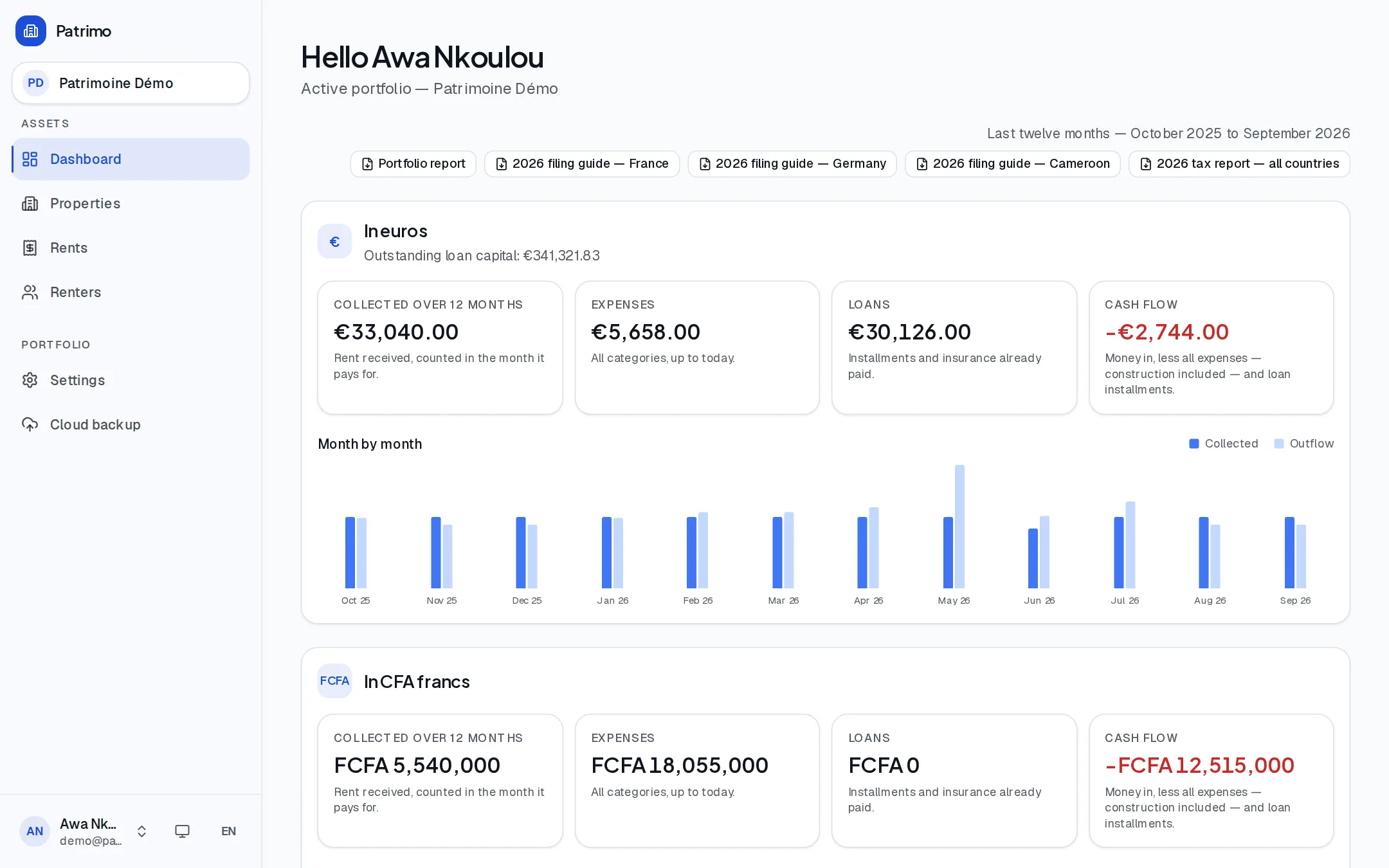The height and width of the screenshot is (868, 1389).
Task: Click the PD portfolio initials badge
Action: [36, 83]
